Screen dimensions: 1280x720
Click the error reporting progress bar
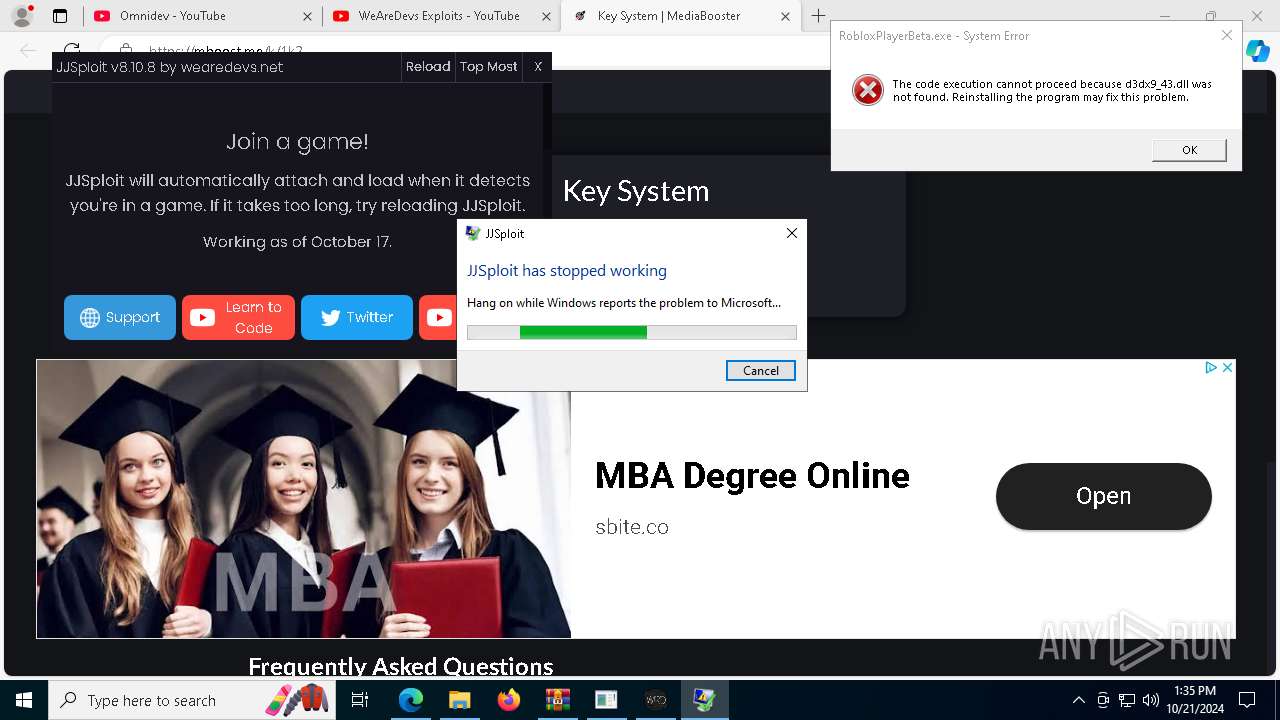point(632,332)
